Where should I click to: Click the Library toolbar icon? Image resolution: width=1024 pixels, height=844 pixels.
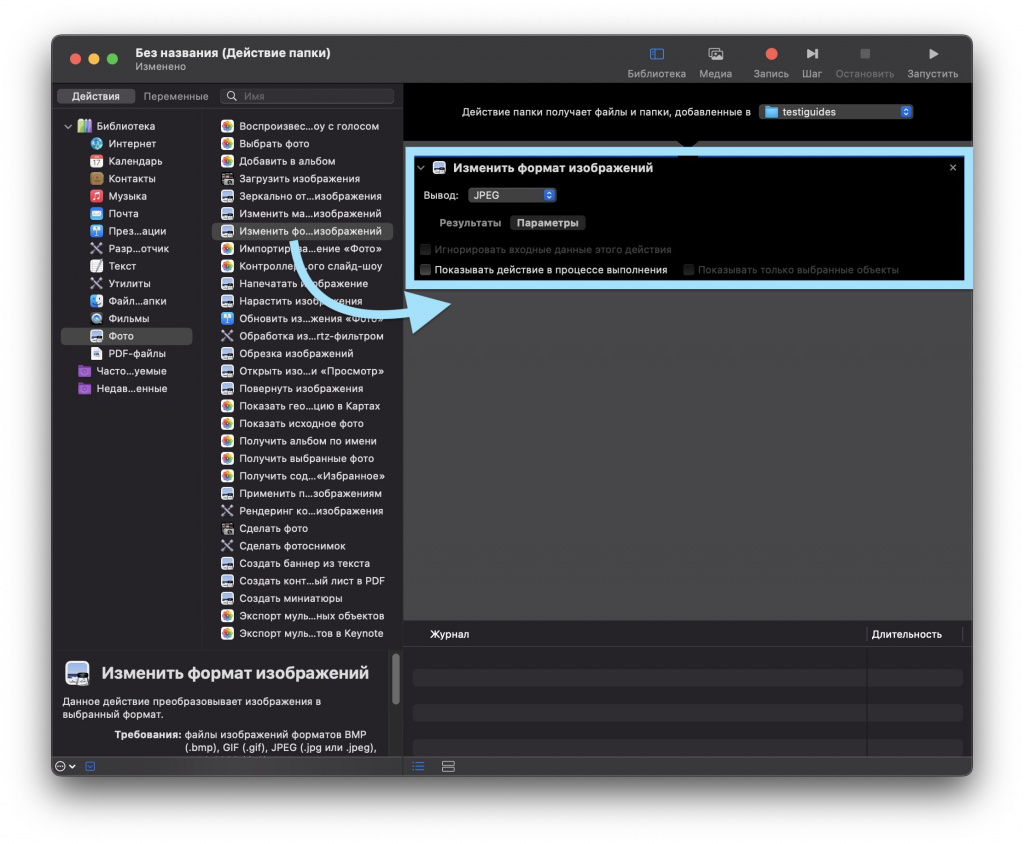656,55
